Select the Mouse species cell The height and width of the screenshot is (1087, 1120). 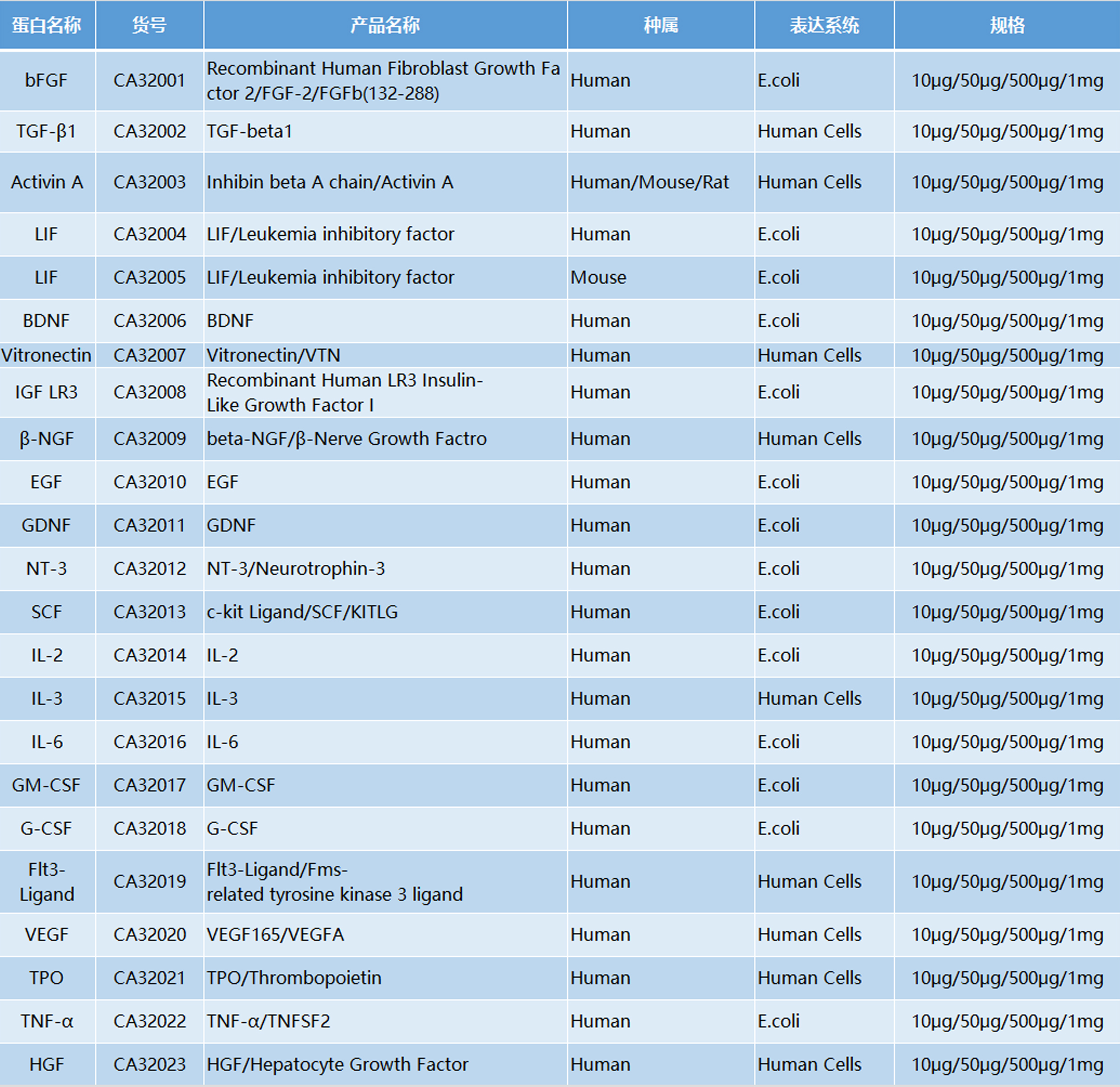661,278
